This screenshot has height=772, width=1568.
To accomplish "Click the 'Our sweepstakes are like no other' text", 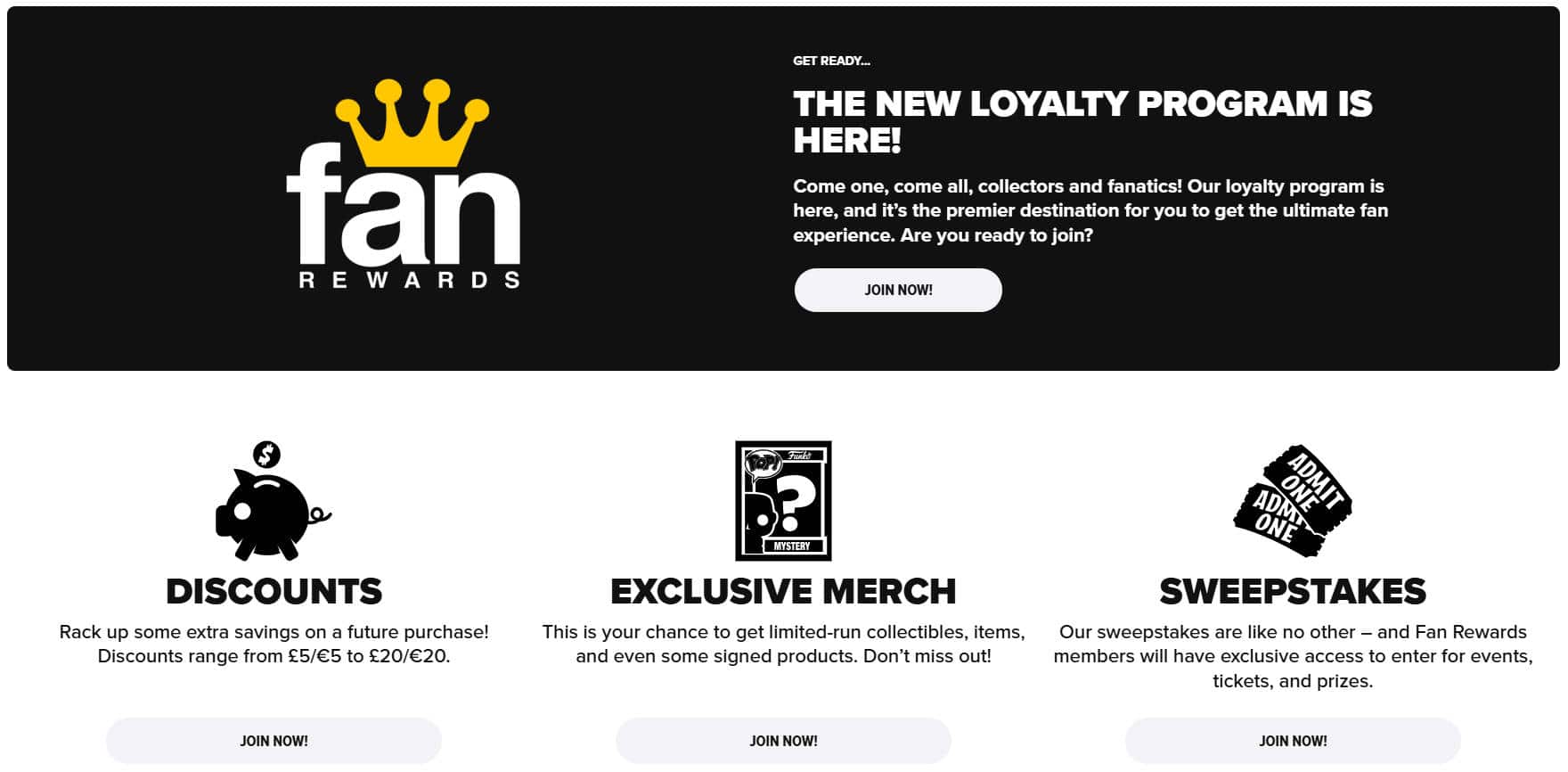I will [x=1293, y=656].
